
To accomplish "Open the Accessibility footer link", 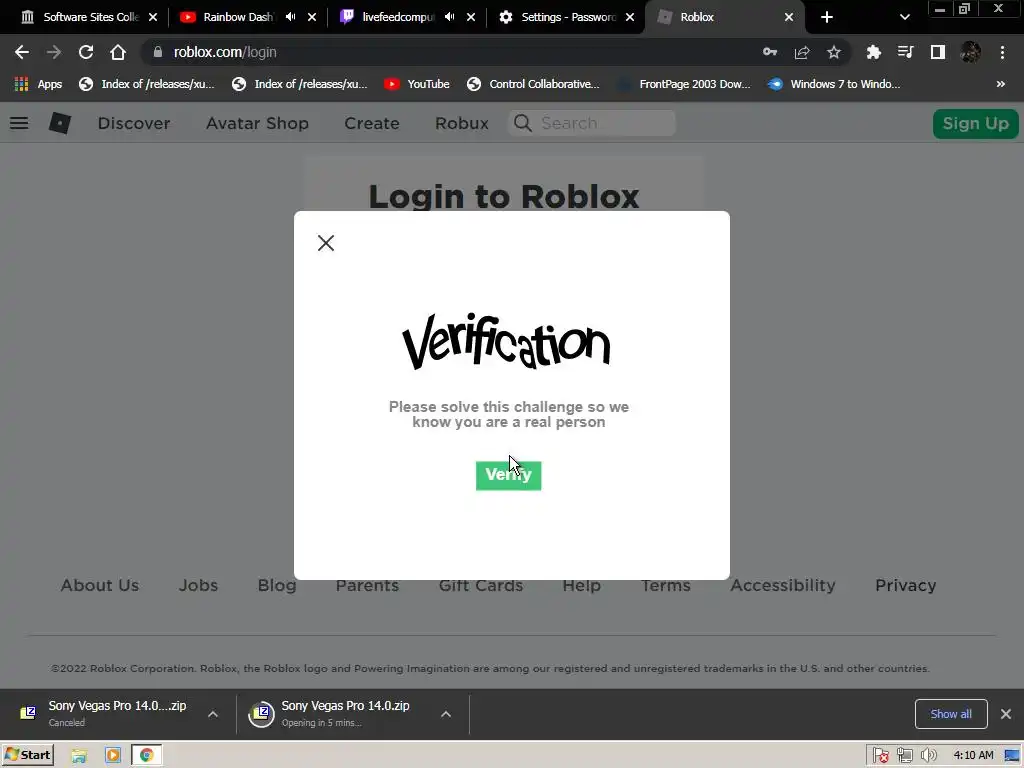I will pyautogui.click(x=782, y=585).
